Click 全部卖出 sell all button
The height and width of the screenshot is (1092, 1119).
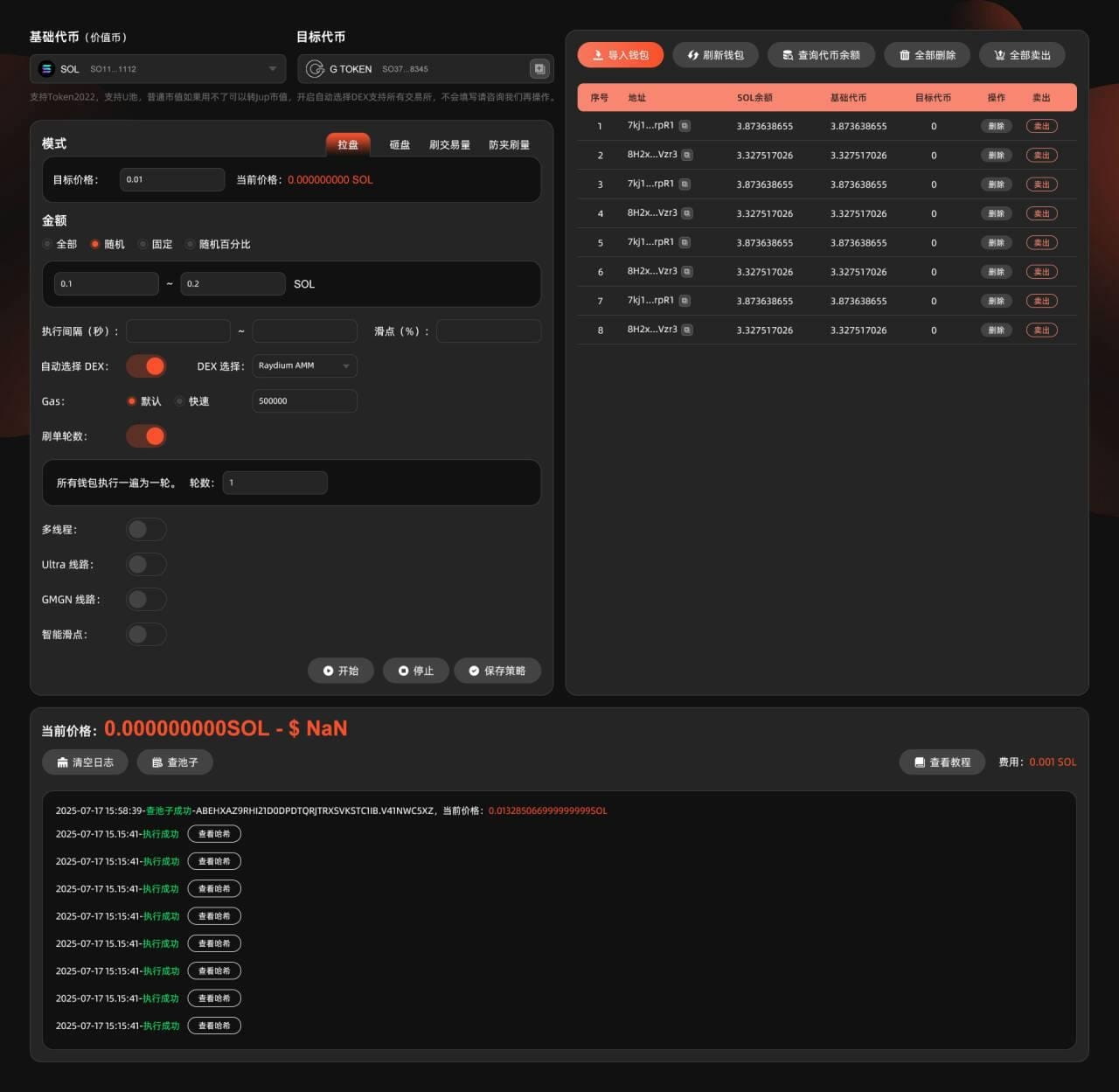(x=1022, y=55)
